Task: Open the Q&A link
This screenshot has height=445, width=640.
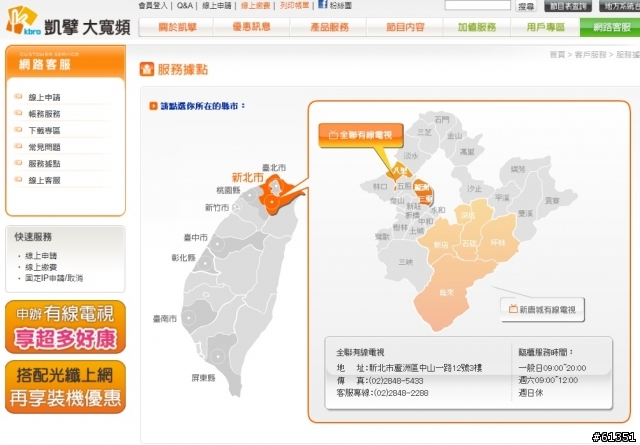Action: click(184, 5)
